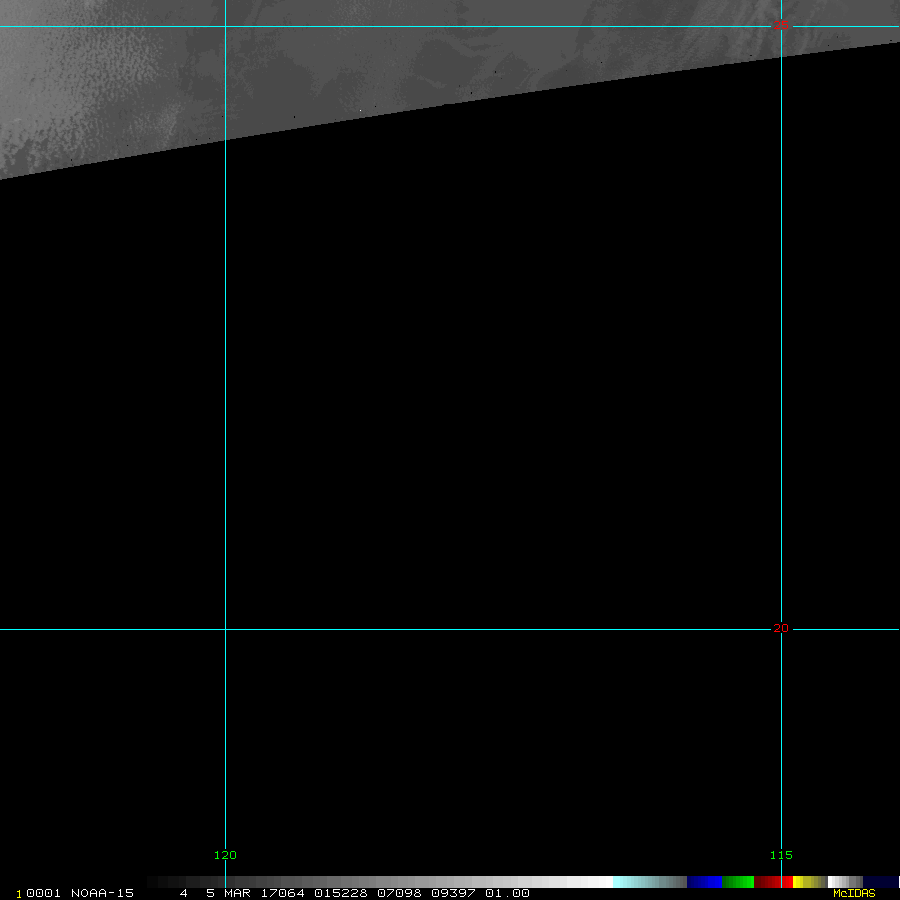
Task: Click the red 20 latitude label
Action: [x=781, y=628]
